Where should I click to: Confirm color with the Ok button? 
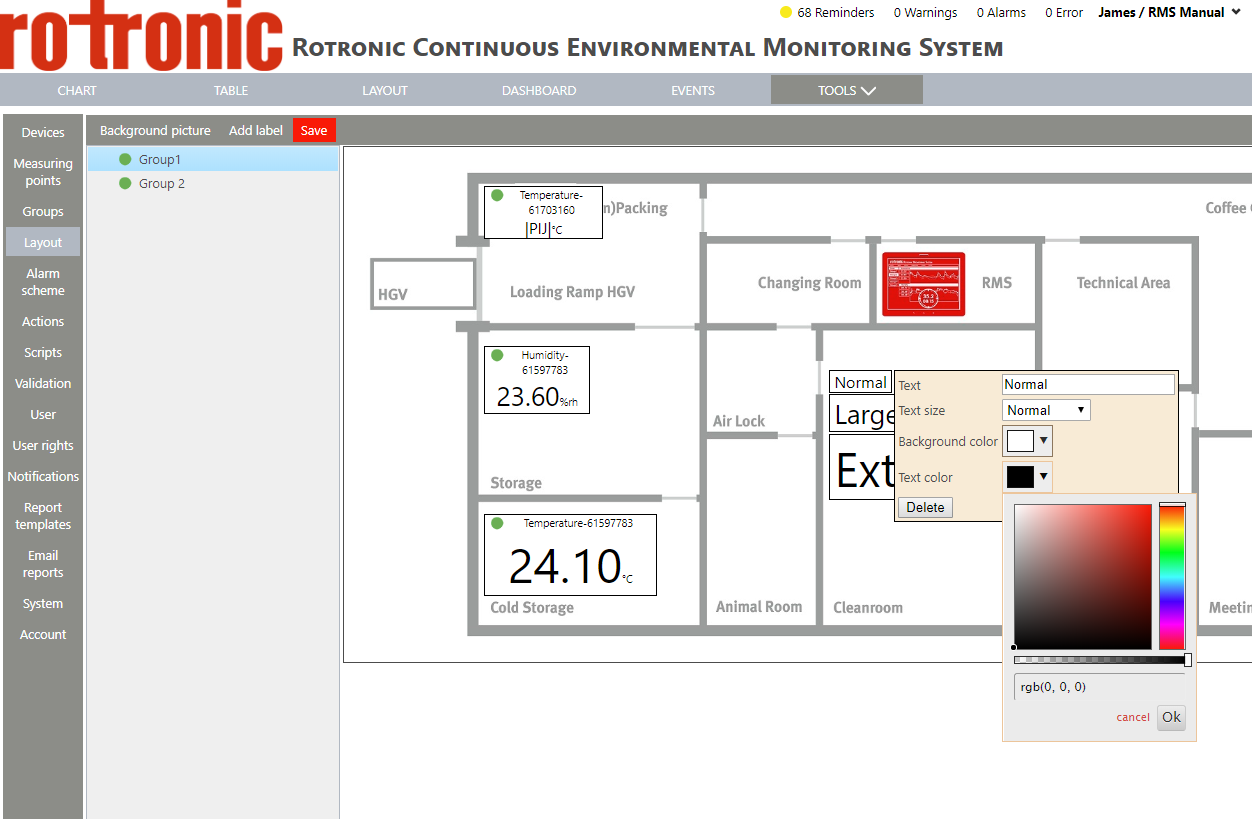(x=1171, y=717)
